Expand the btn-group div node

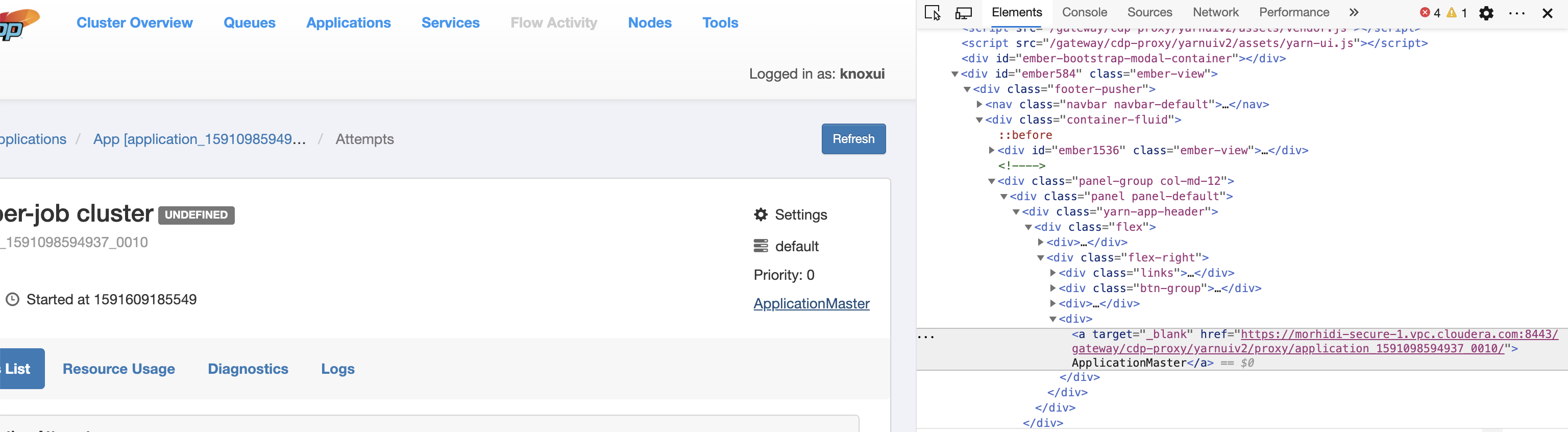[x=1052, y=288]
